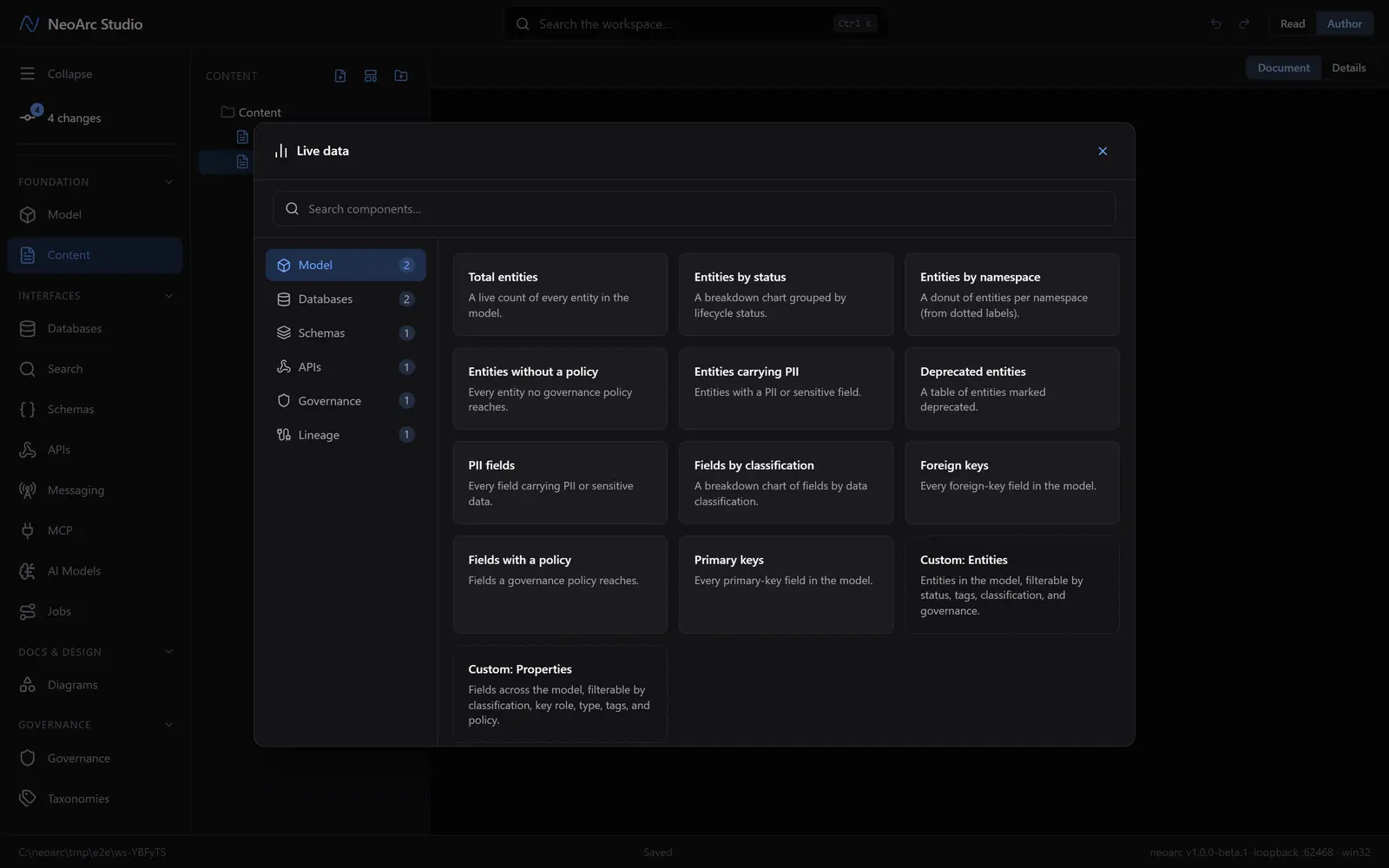Click the Jobs workflow icon in sidebar
Image resolution: width=1389 pixels, height=868 pixels.
tap(28, 611)
